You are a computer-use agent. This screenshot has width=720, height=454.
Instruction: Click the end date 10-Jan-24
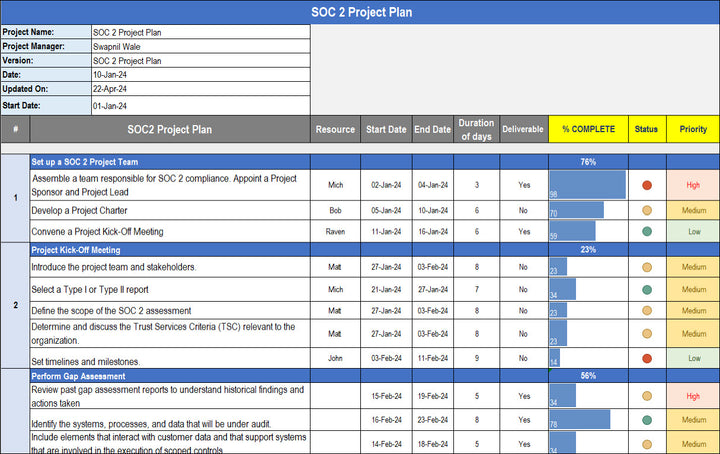pyautogui.click(x=433, y=210)
